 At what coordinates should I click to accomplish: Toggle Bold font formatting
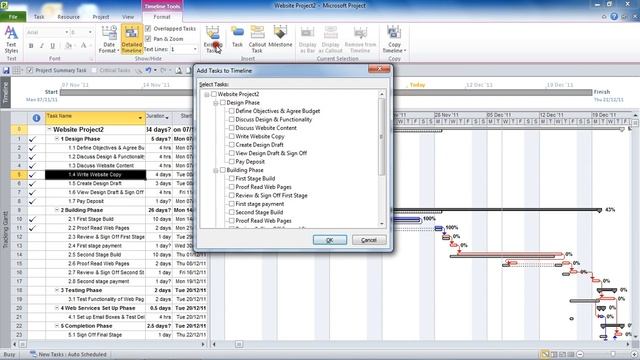[x=31, y=46]
